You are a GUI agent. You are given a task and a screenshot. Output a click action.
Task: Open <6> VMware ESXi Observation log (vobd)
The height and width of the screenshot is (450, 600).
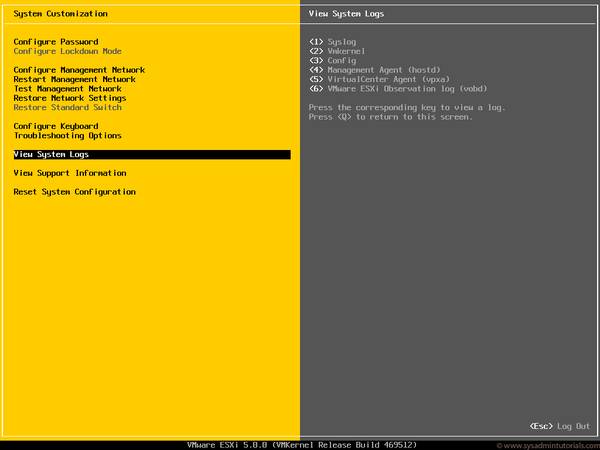(x=398, y=89)
